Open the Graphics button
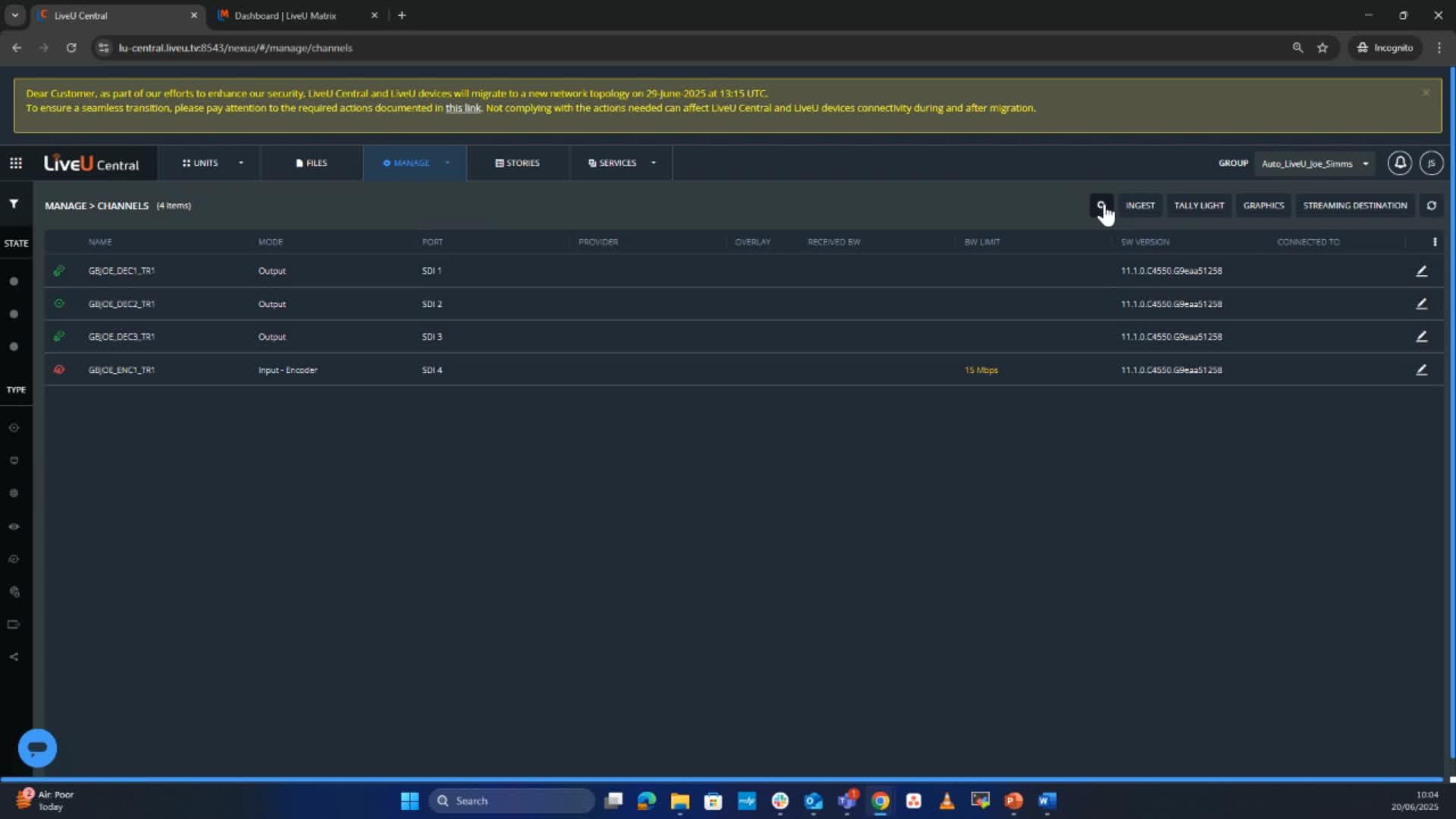 (x=1263, y=206)
